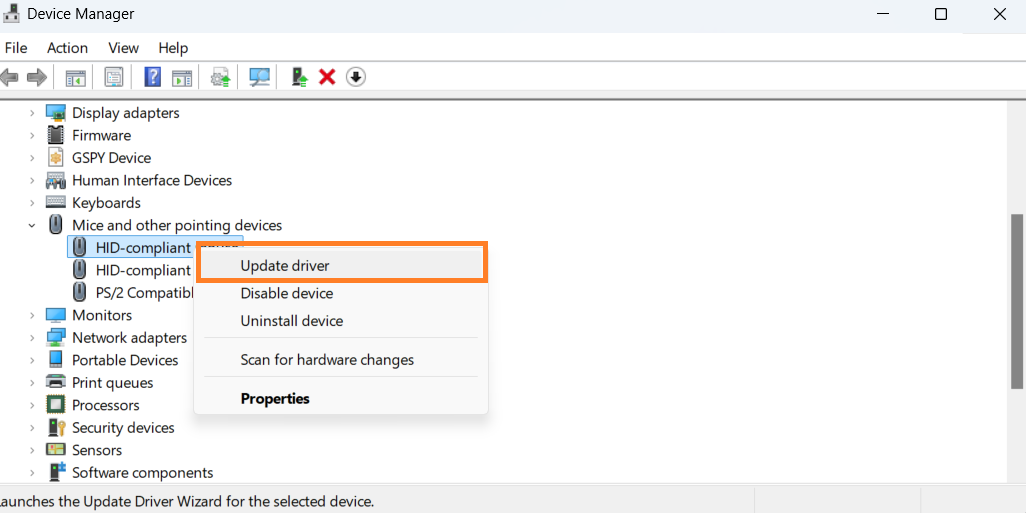
Task: Click the Software components icon
Action: (x=57, y=472)
